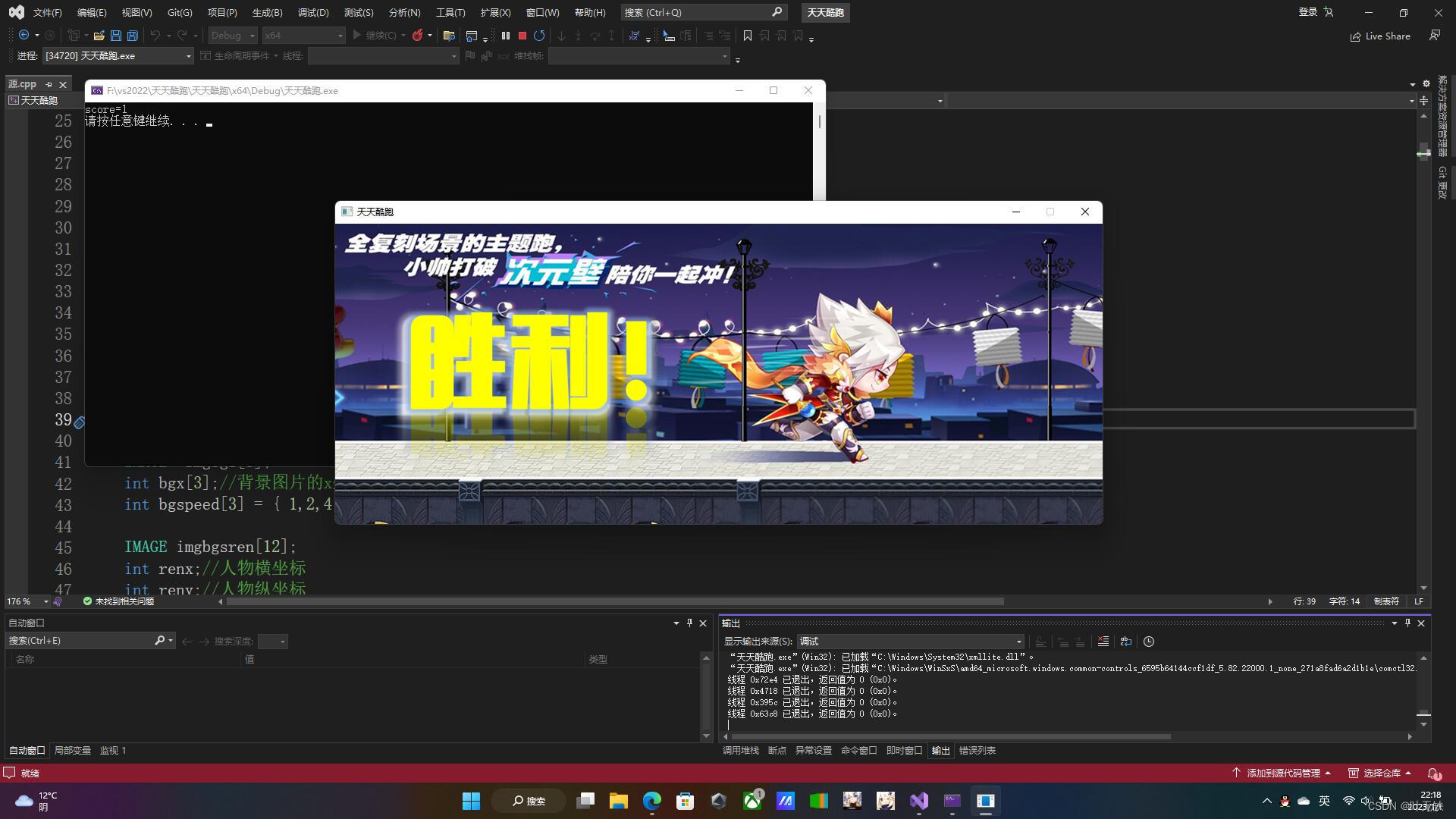Image resolution: width=1456 pixels, height=819 pixels.
Task: Open the 调试(D) menu
Action: click(x=313, y=12)
